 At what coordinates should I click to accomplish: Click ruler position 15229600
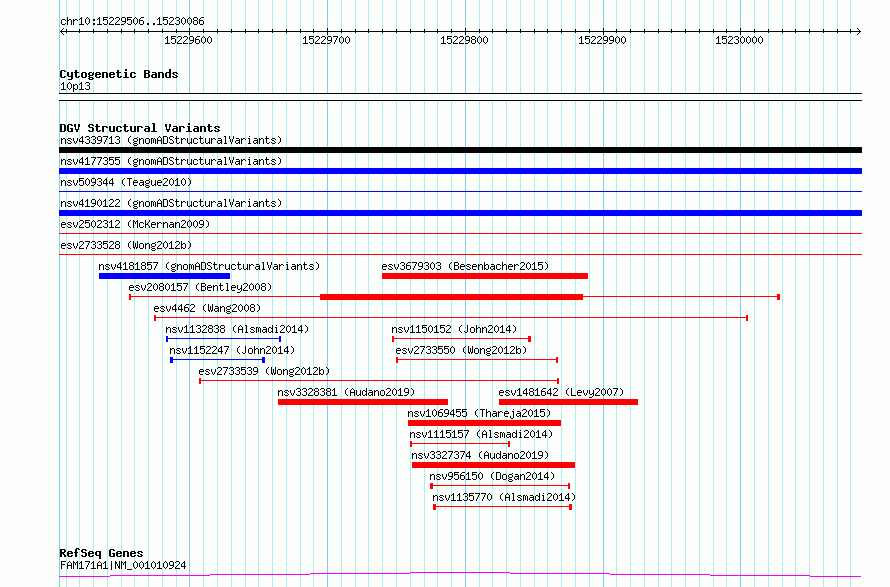(188, 40)
